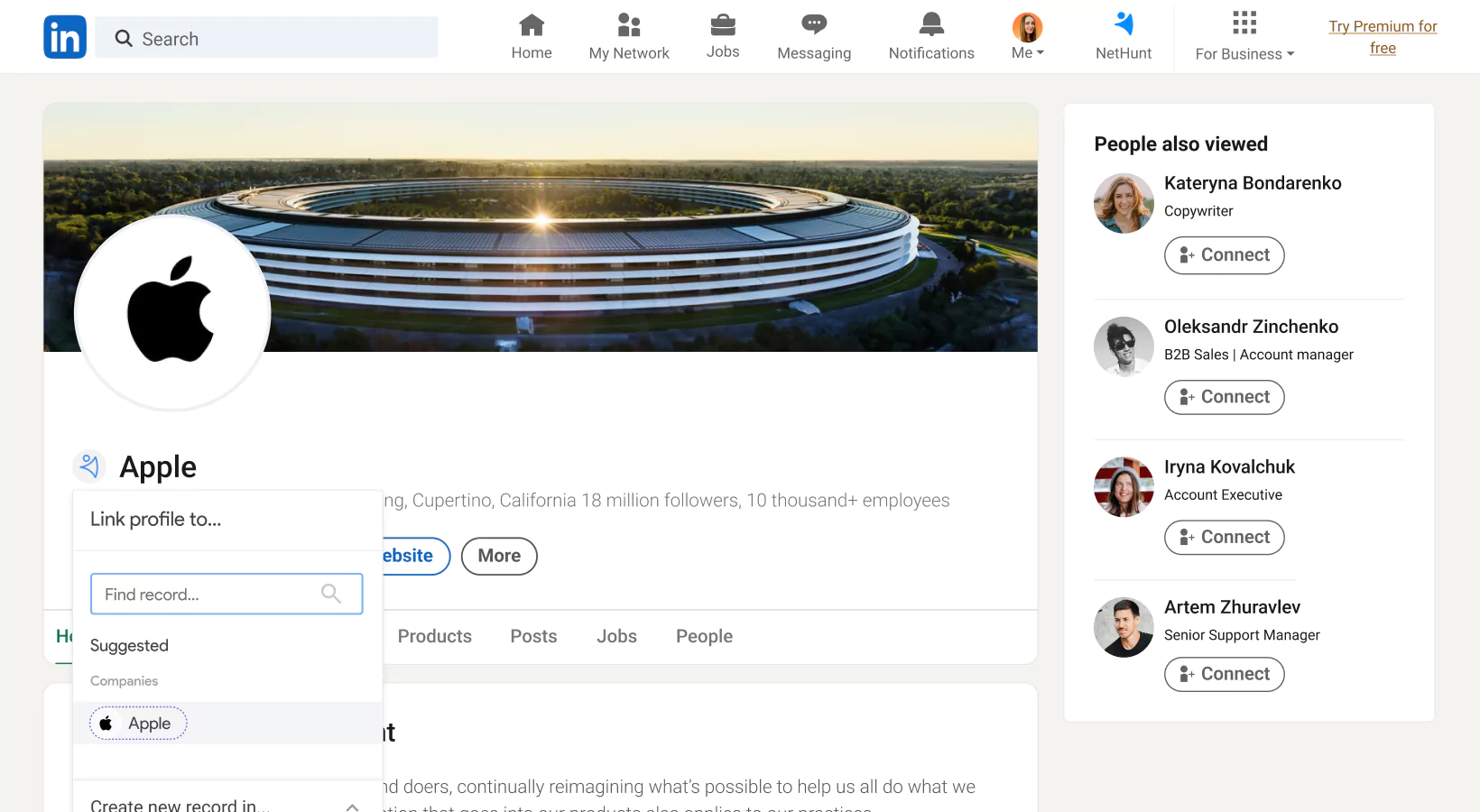Connect with Kateryna Bondarenko
This screenshot has width=1480, height=812.
1225,255
